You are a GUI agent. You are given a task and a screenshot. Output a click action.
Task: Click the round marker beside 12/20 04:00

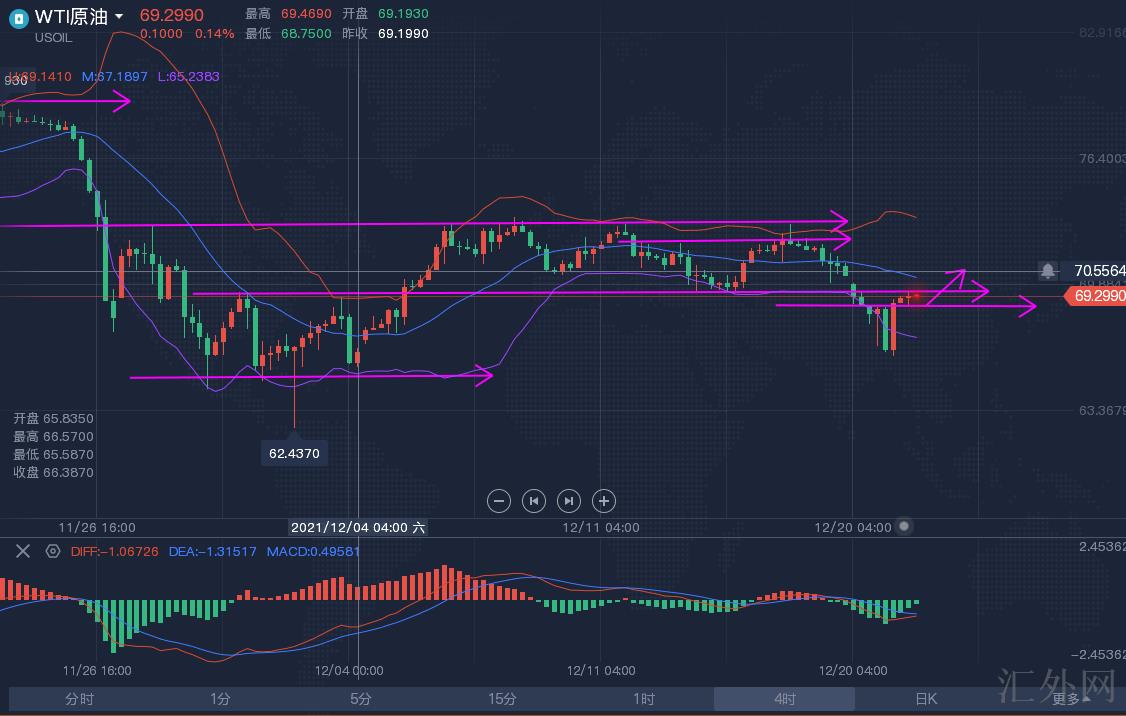pyautogui.click(x=904, y=526)
